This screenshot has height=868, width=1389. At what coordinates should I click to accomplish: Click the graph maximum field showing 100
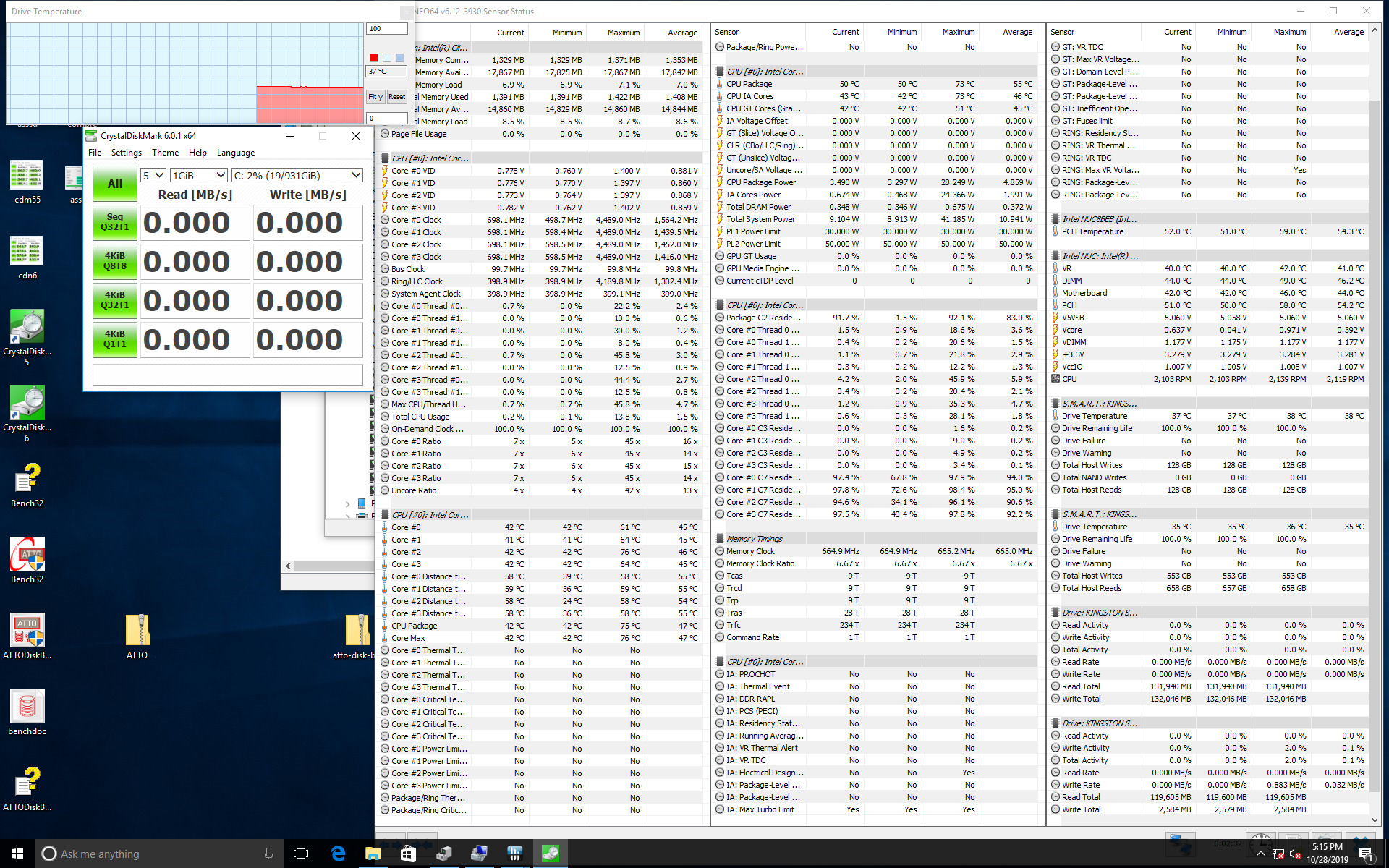(387, 29)
